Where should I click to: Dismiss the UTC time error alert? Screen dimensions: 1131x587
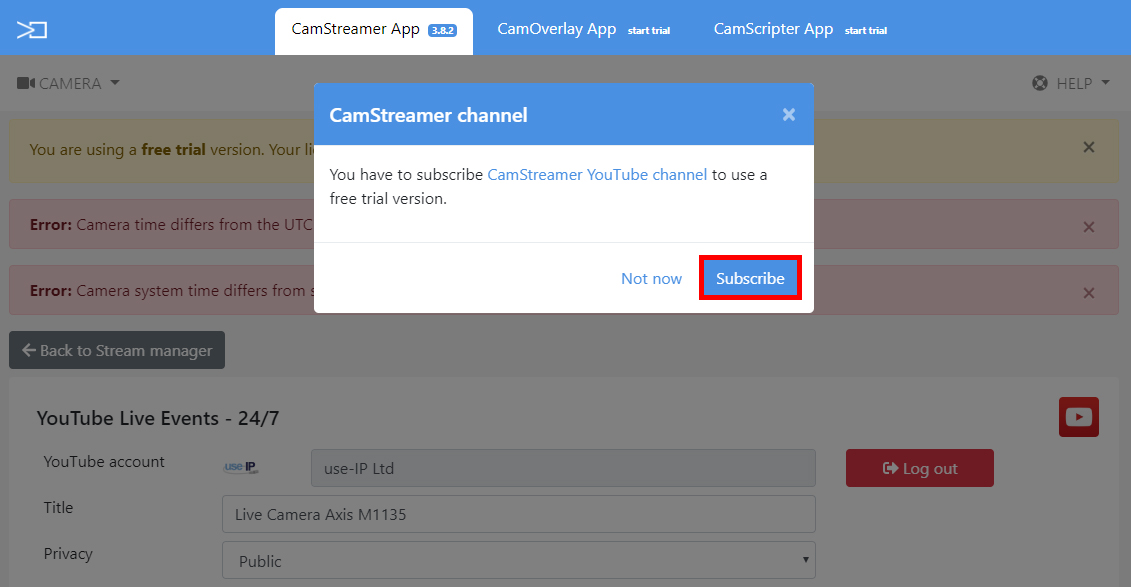[1089, 227]
